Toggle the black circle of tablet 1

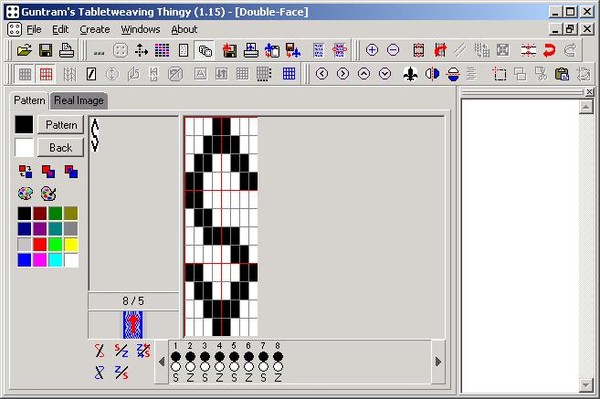tap(176, 357)
